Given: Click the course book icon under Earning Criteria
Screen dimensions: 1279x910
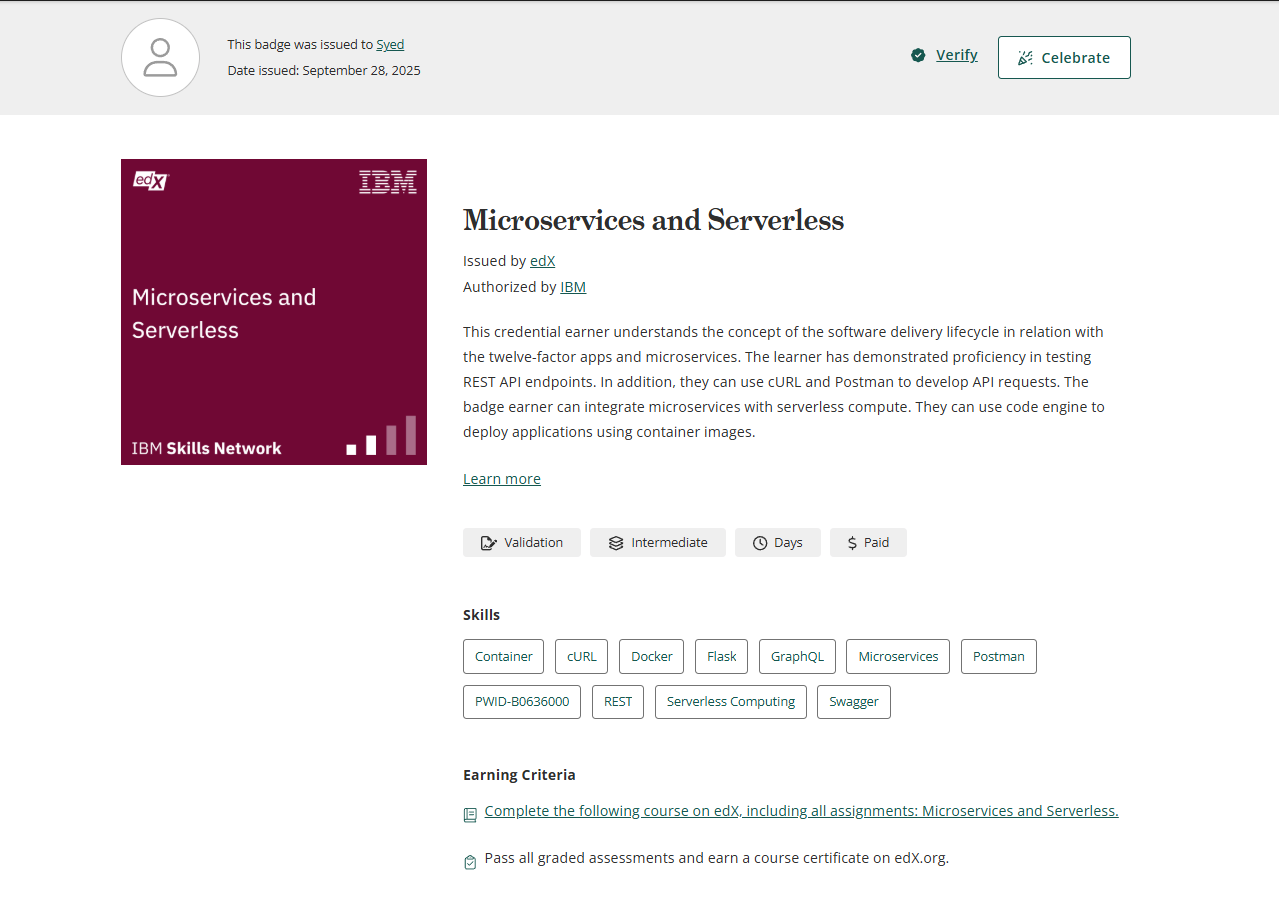Looking at the screenshot, I should coord(470,815).
